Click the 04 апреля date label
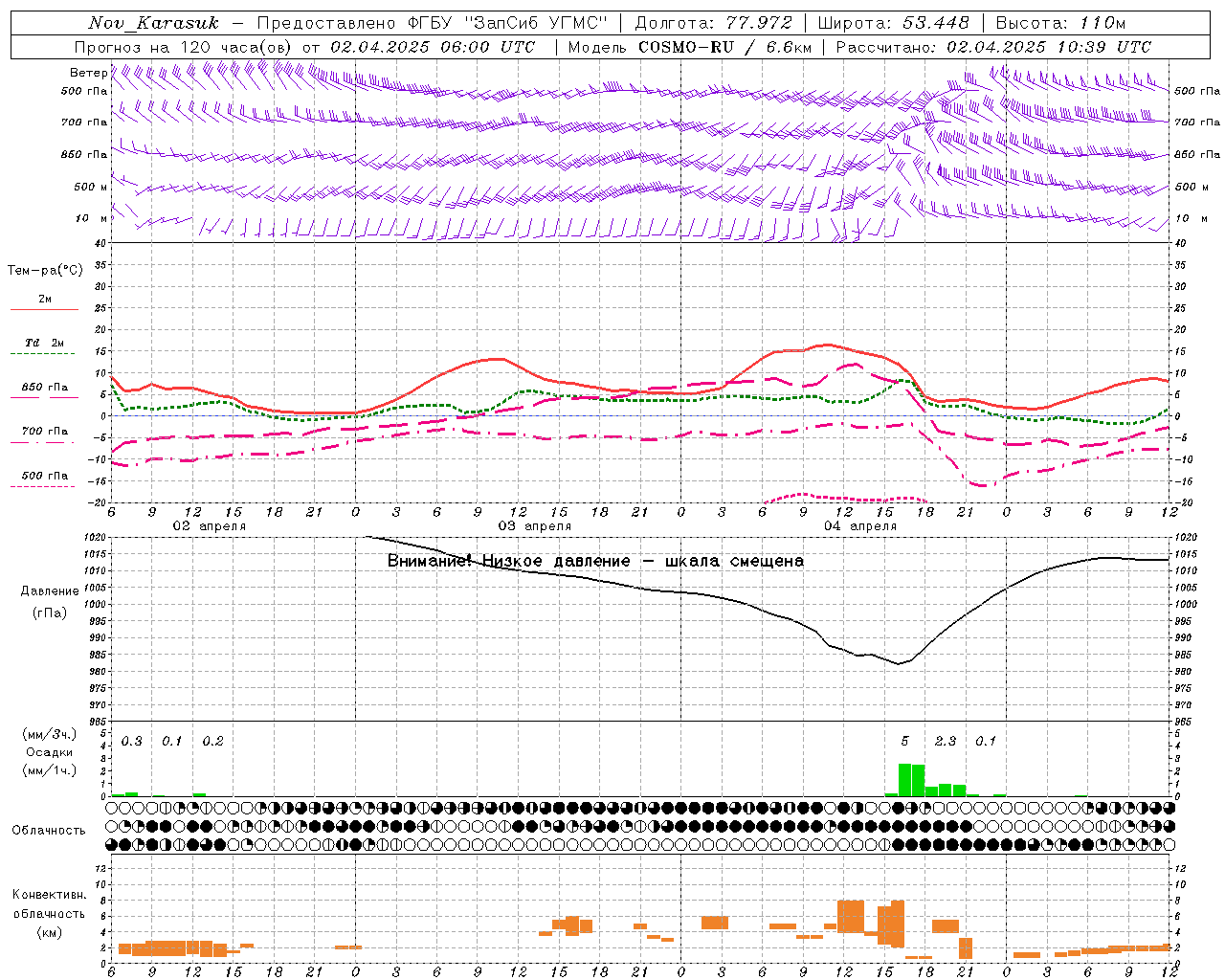This screenshot has height=980, width=1225. 859,526
